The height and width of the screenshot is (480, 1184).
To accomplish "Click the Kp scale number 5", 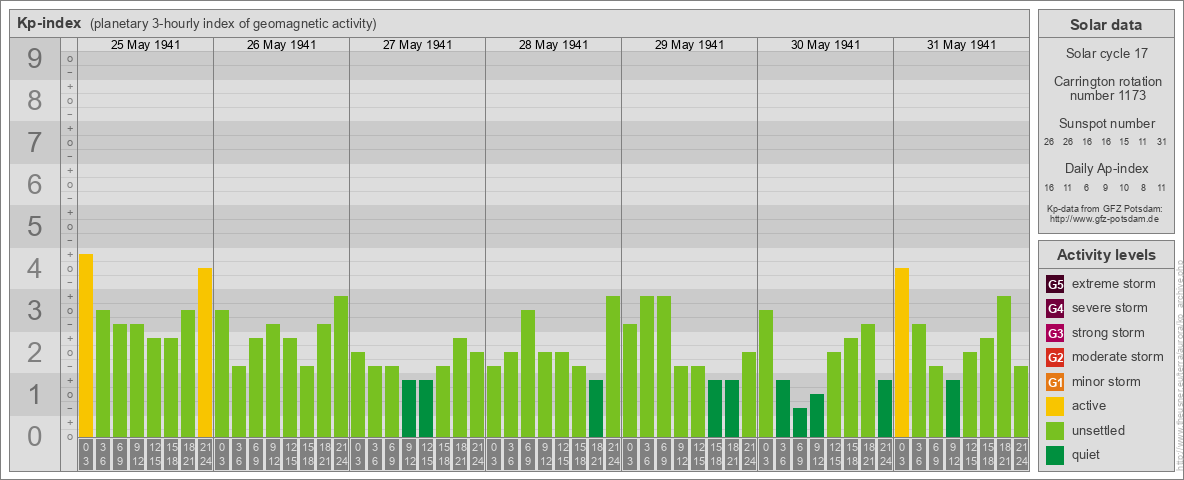I will (35, 226).
